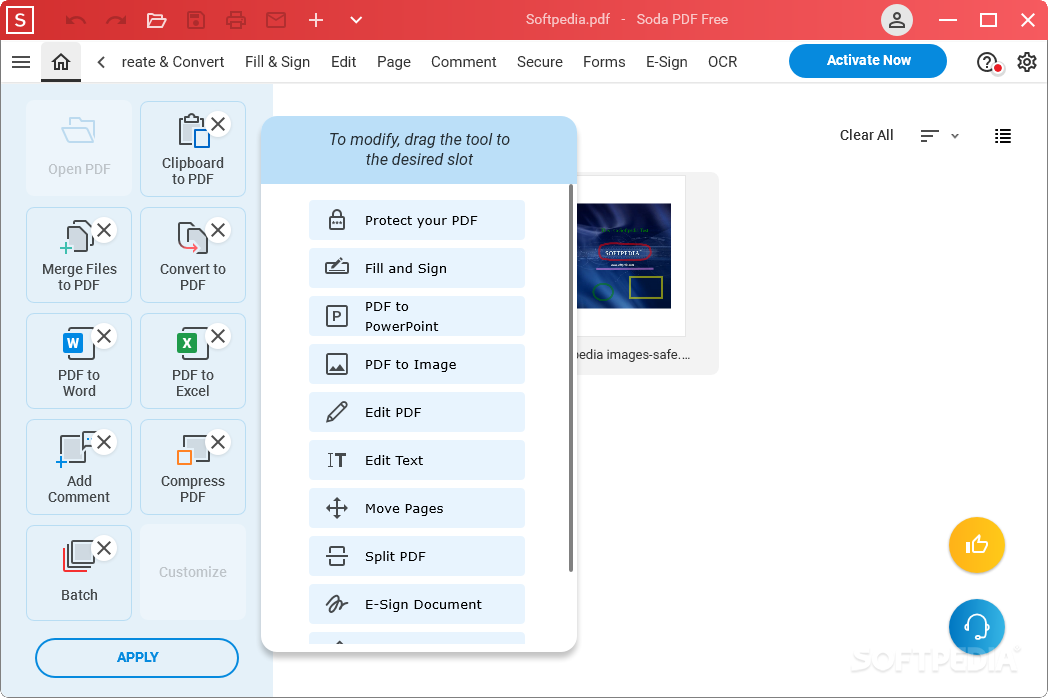Click the thumbs-up feedback button

point(976,545)
